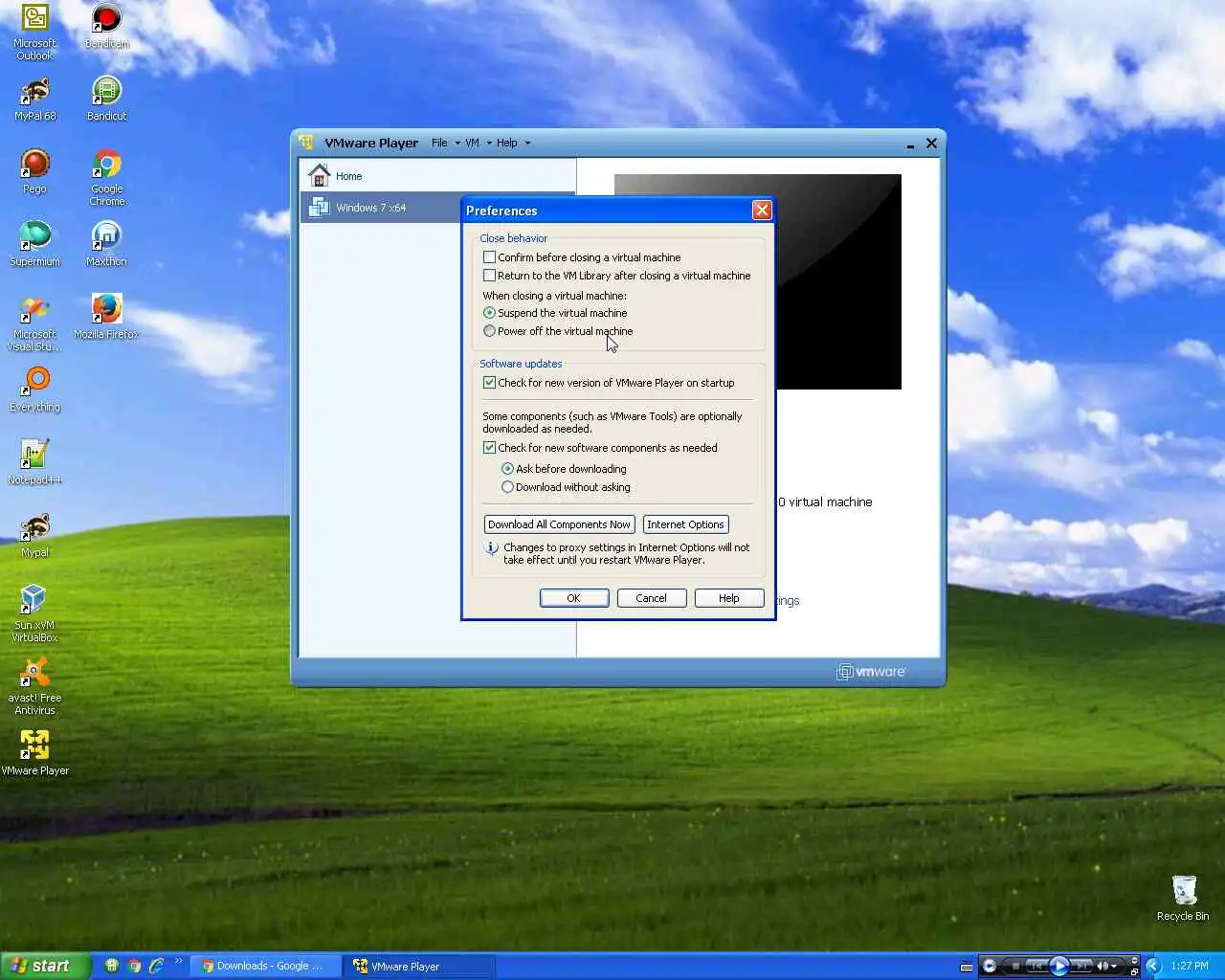The height and width of the screenshot is (980, 1225).
Task: Select the VMware Player desktop shortcut
Action: [34, 753]
